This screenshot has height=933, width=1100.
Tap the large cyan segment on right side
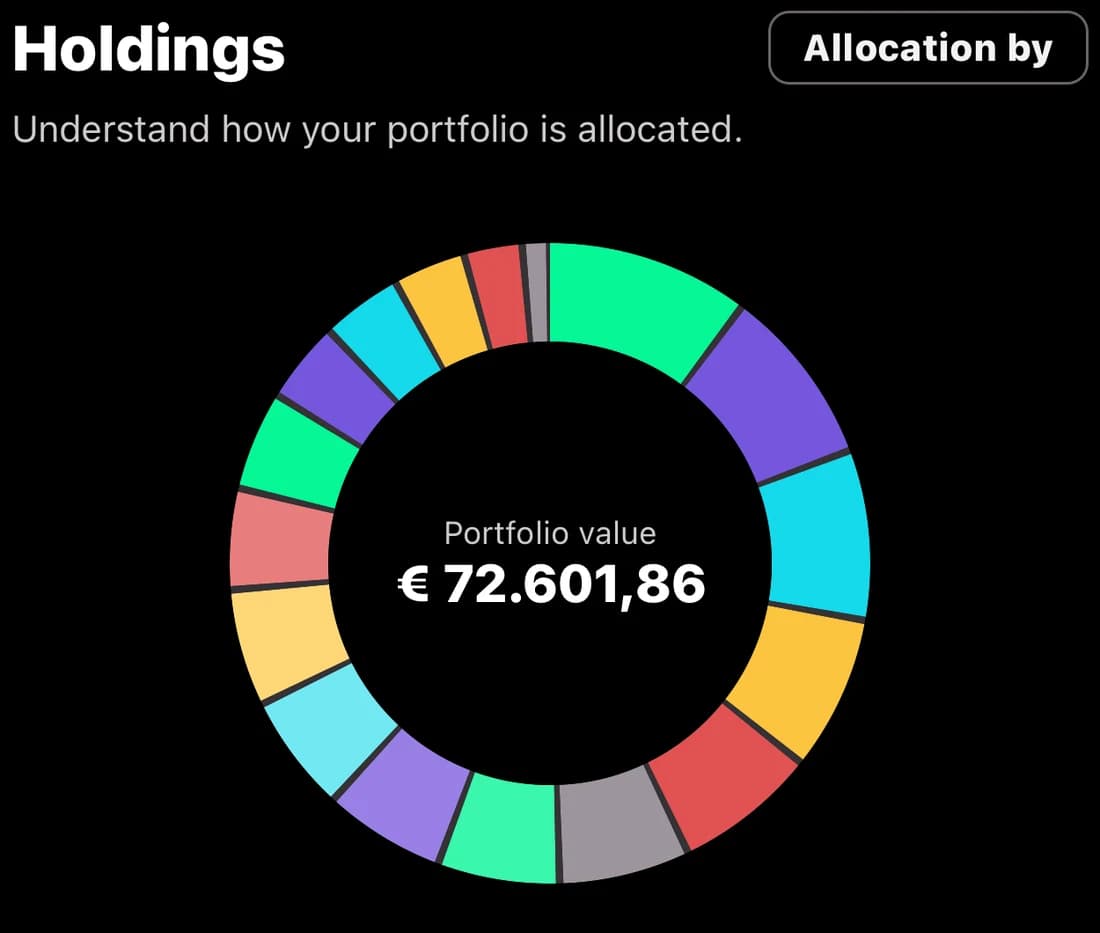coord(817,537)
